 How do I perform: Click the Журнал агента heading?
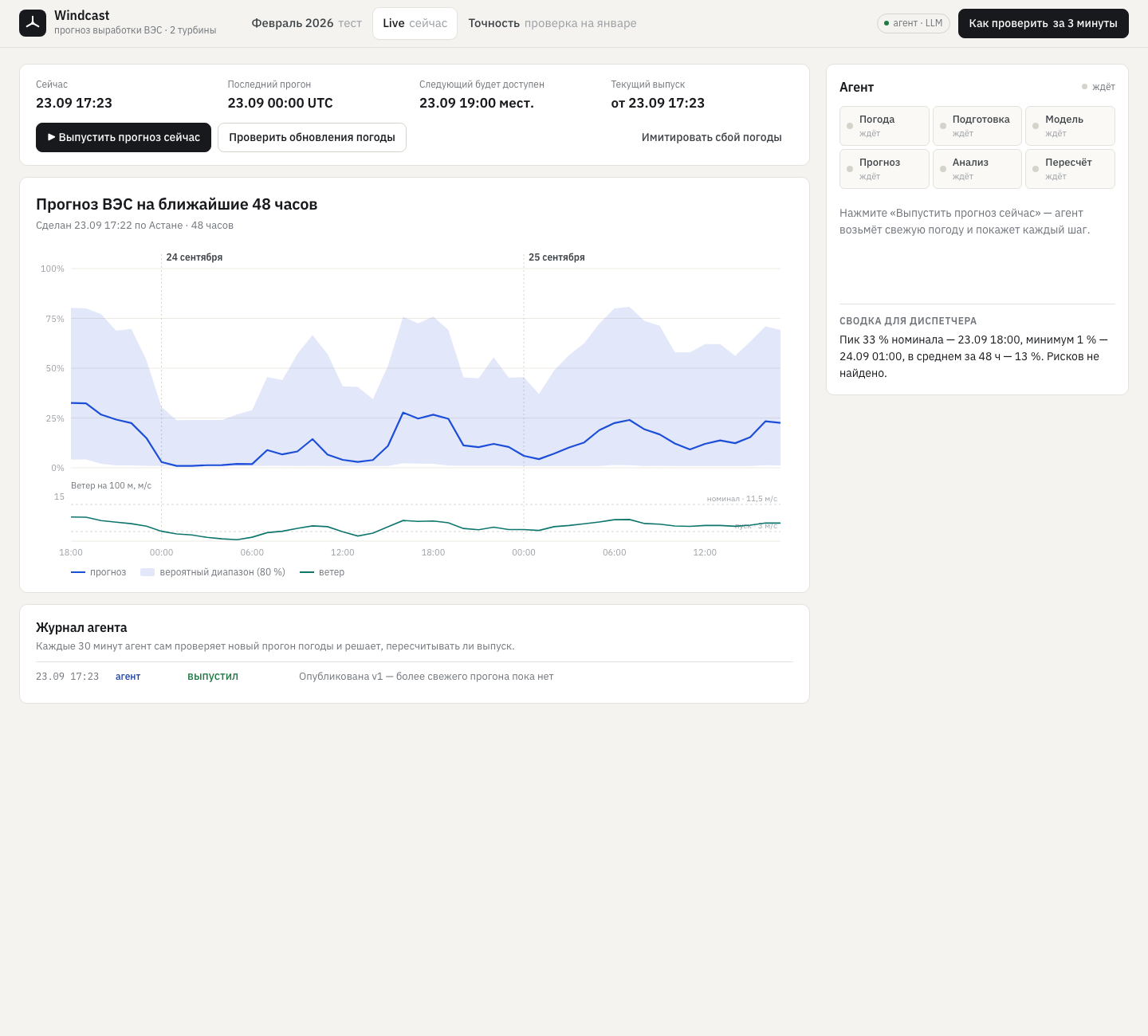[81, 628]
